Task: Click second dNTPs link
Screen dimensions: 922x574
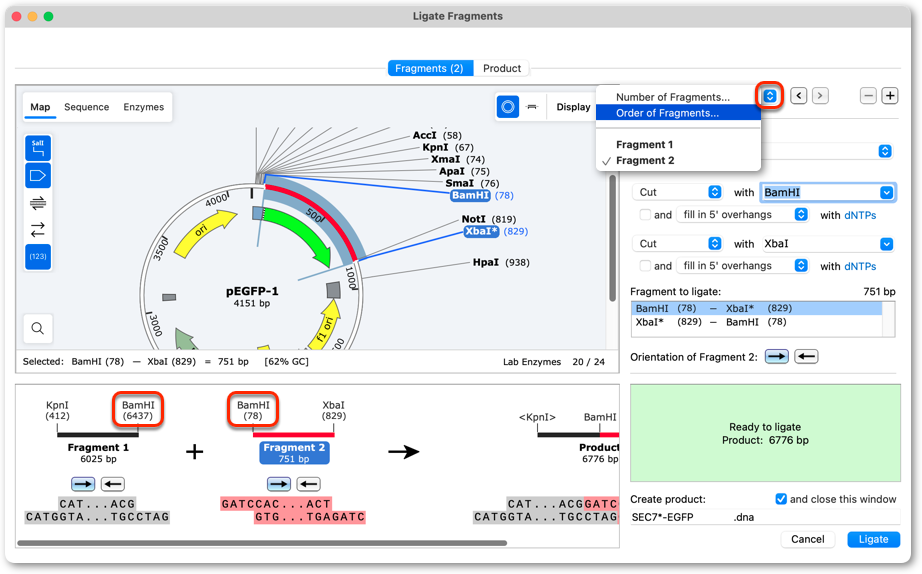Action: coord(860,266)
